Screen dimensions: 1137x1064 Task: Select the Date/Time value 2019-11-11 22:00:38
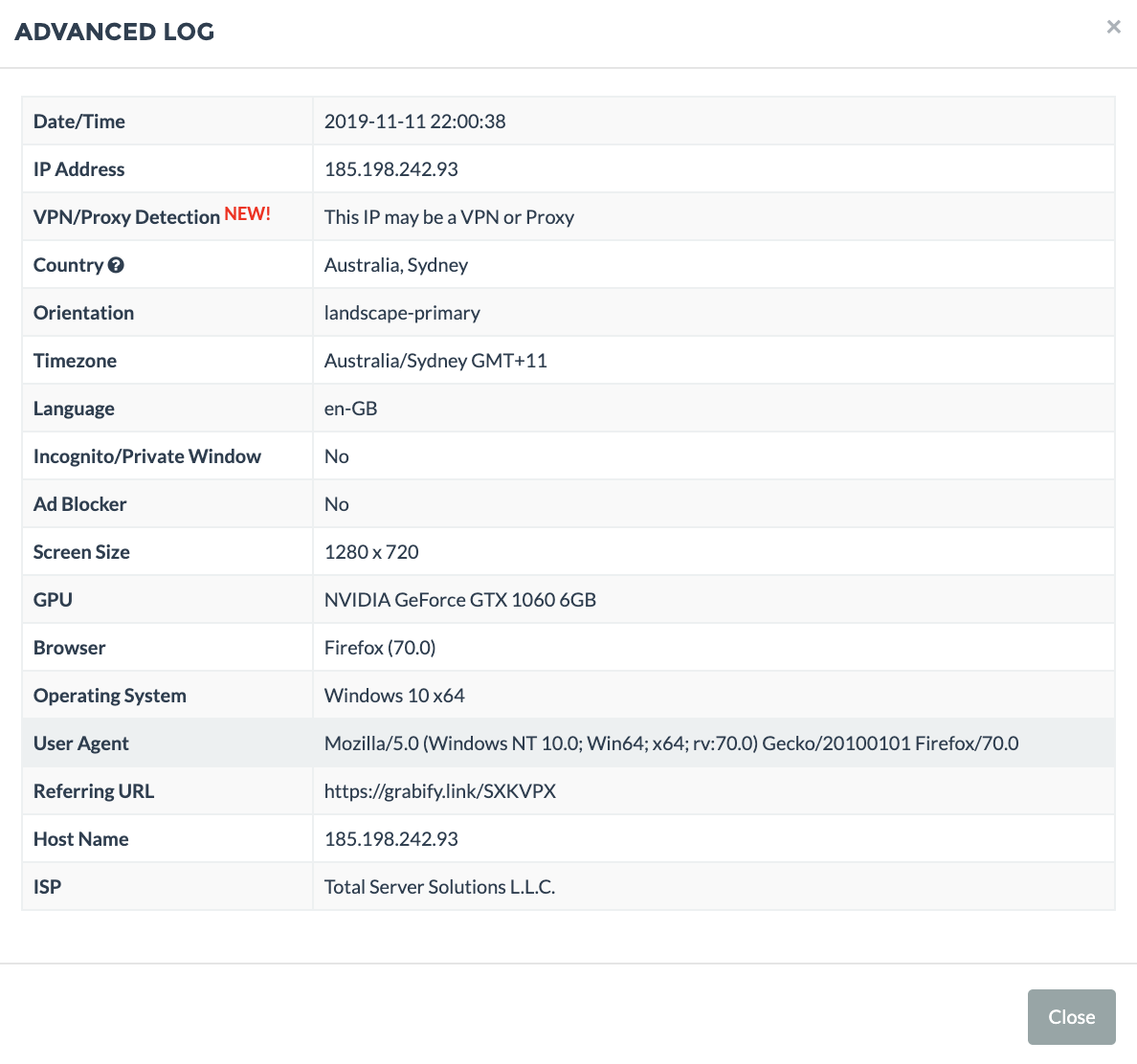click(x=414, y=122)
